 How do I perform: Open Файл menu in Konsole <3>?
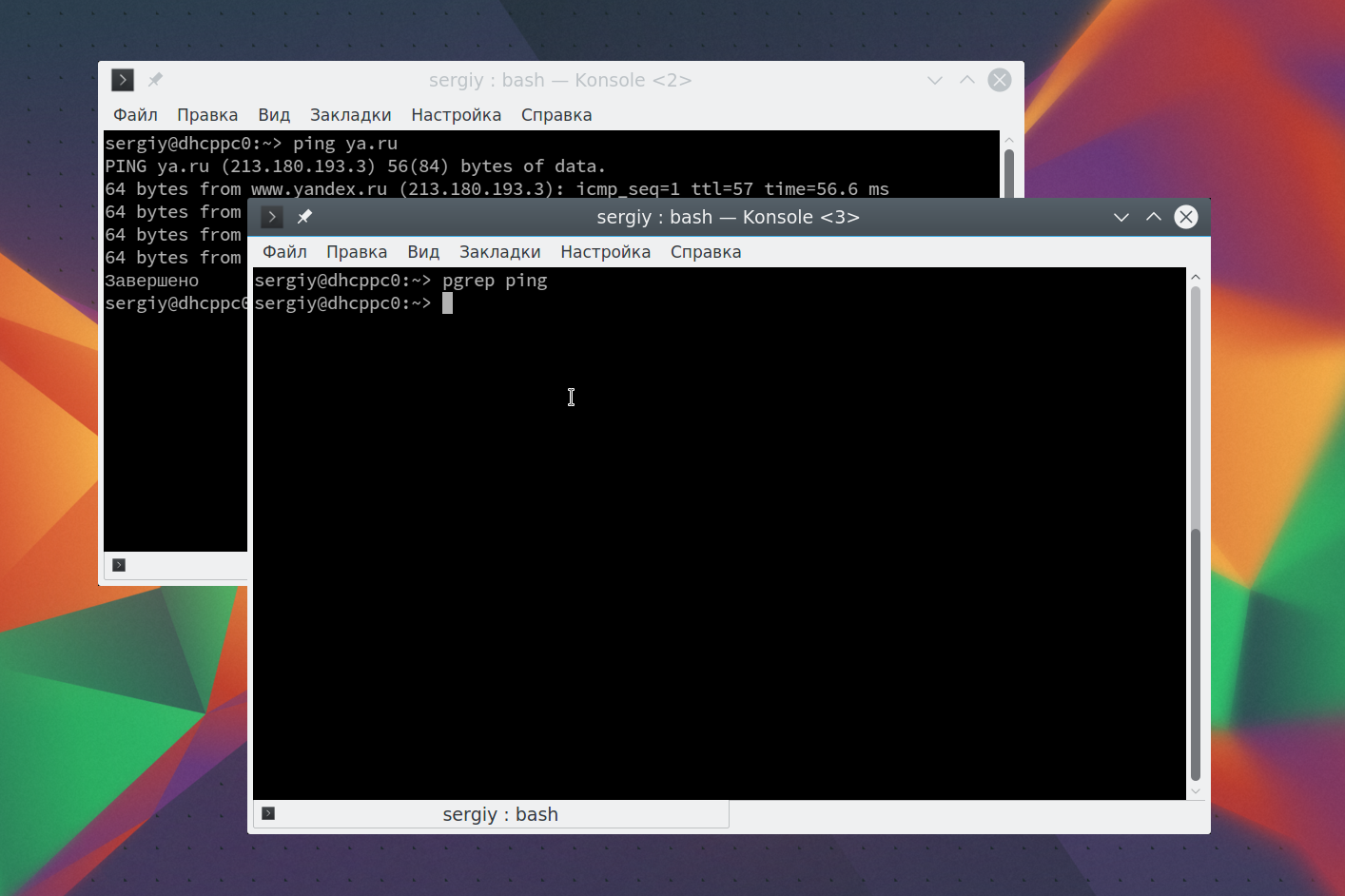coord(284,252)
